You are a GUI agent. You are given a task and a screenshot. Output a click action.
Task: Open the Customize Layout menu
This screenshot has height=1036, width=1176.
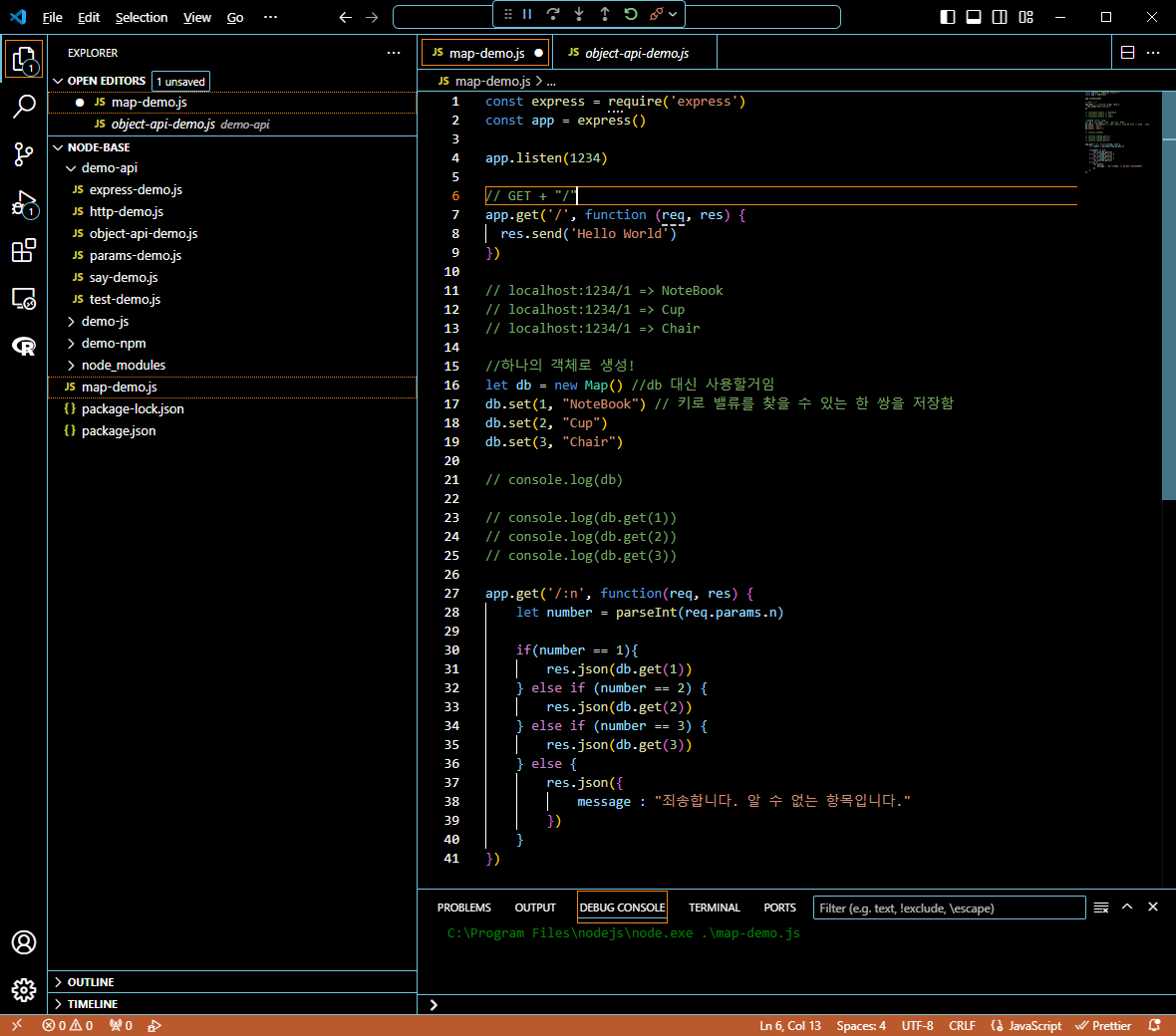pyautogui.click(x=1026, y=17)
